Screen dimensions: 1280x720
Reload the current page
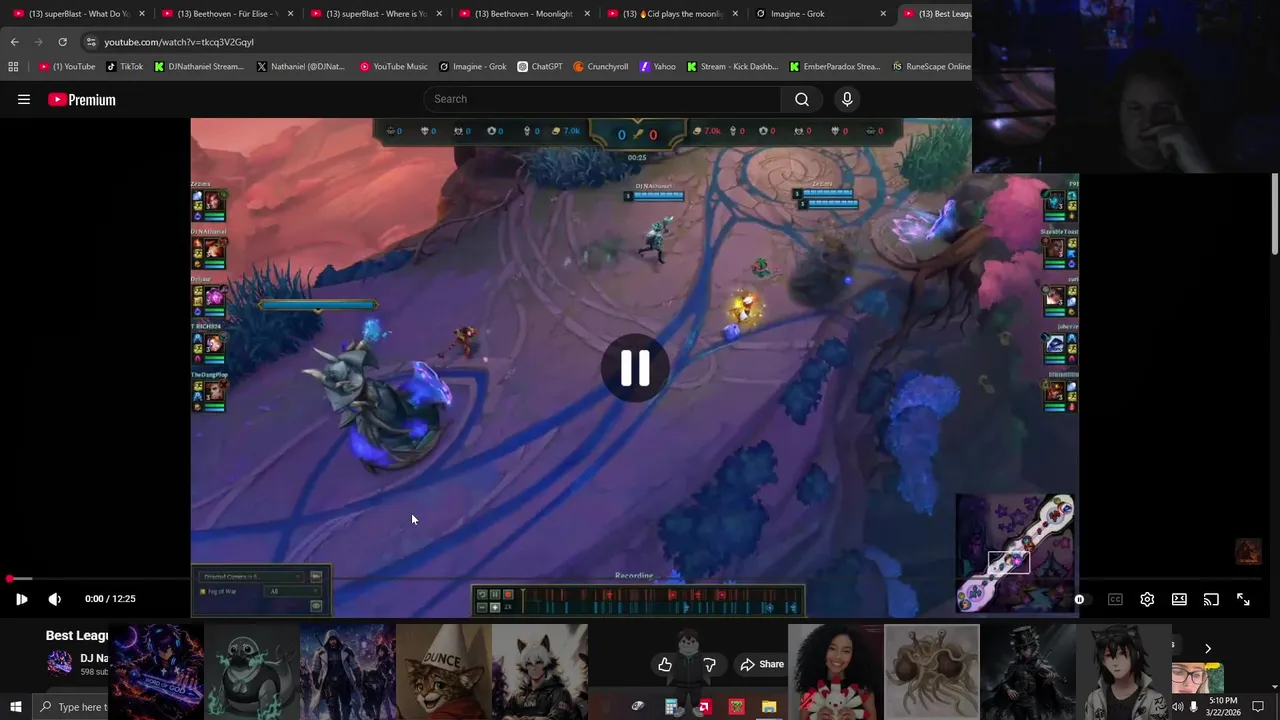pos(62,42)
